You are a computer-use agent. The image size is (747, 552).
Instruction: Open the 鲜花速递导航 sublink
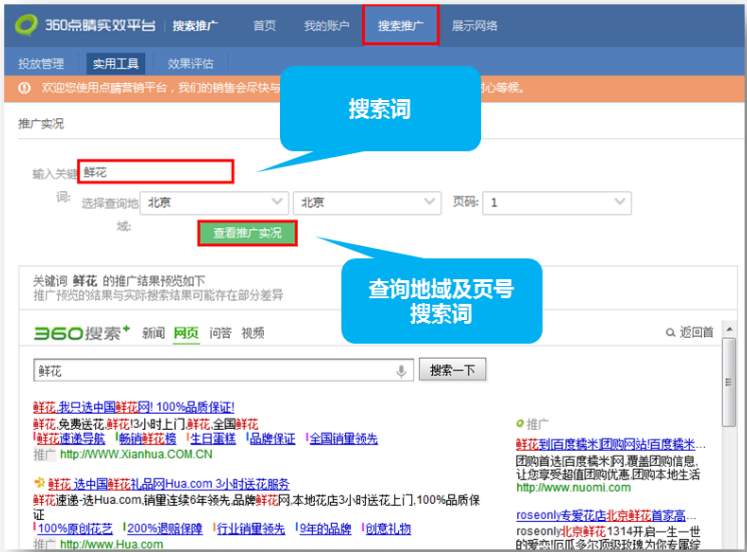(71, 439)
